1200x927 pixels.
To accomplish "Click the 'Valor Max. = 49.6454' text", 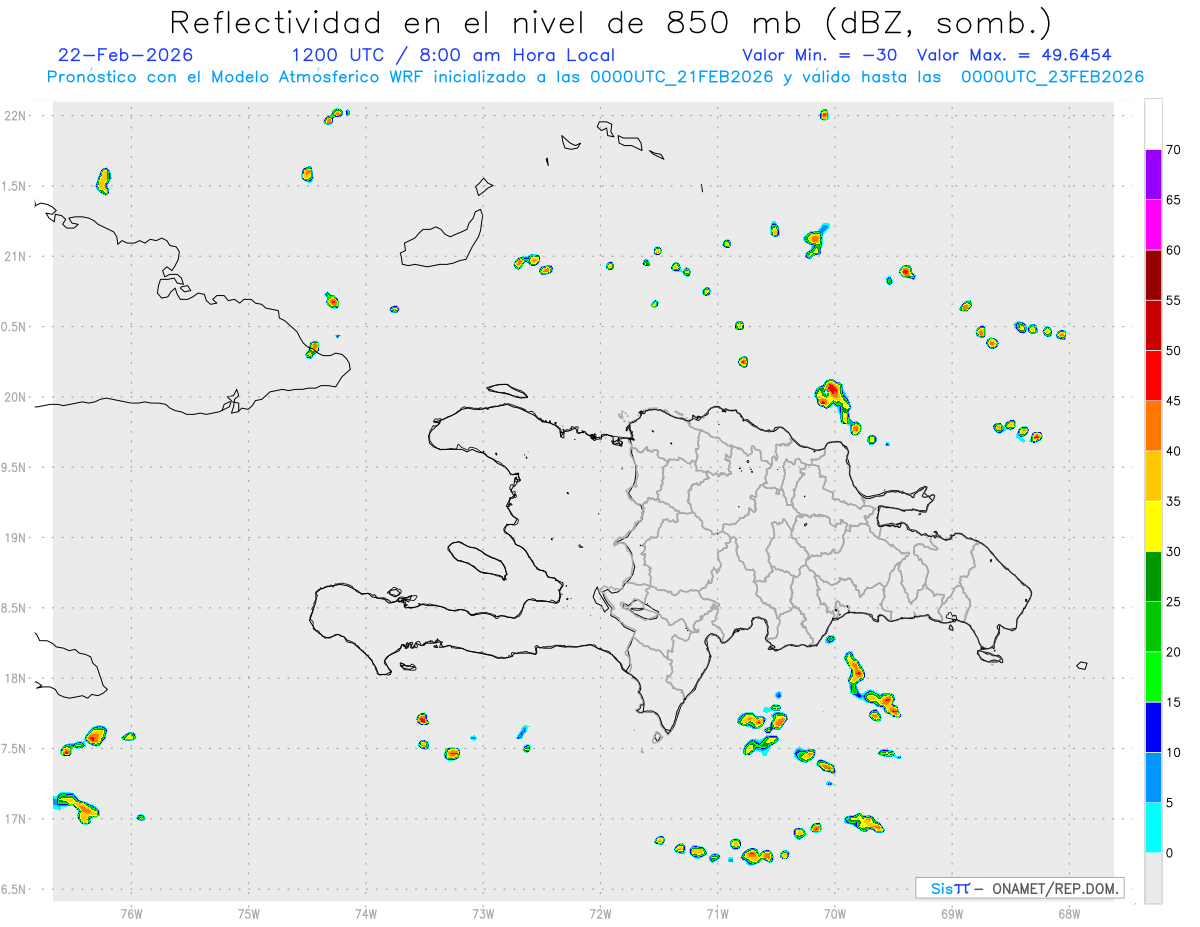I will tap(1014, 55).
